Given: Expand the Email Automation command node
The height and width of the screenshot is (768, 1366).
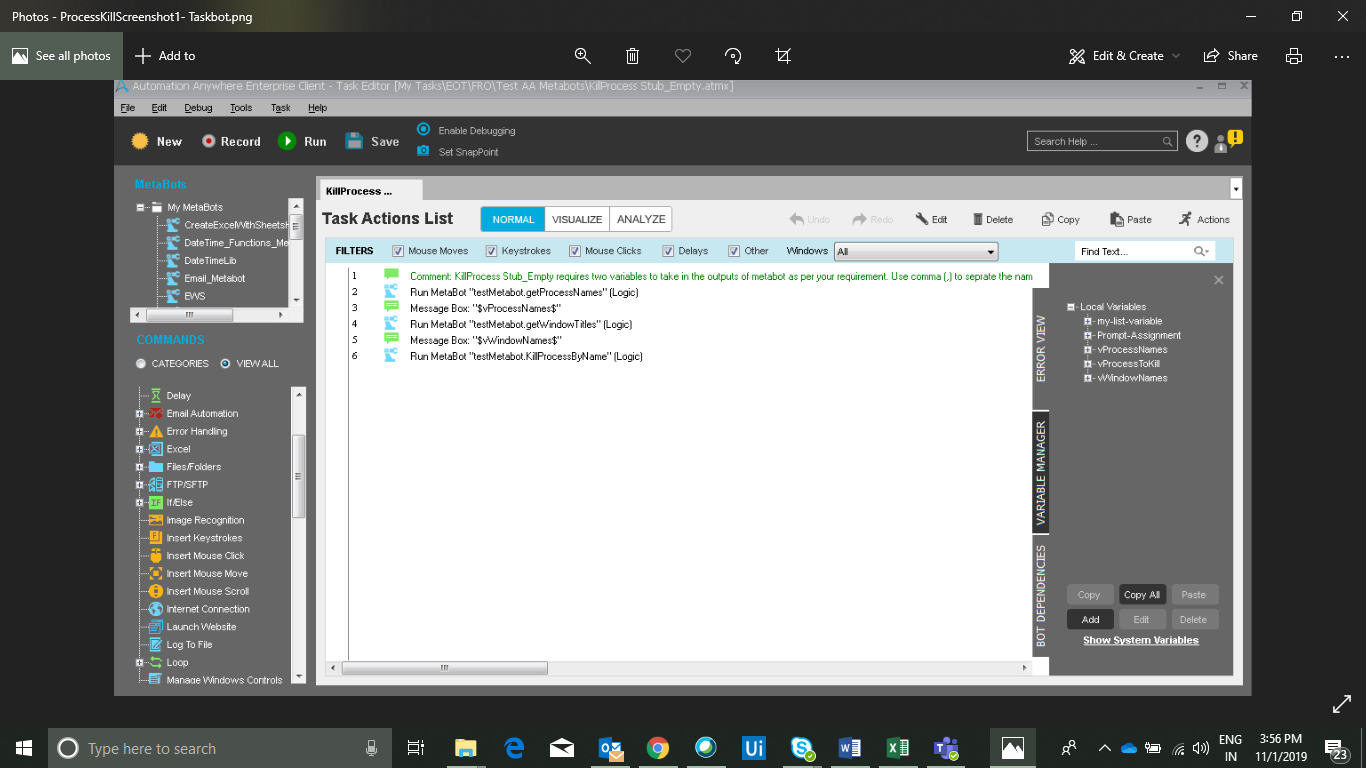Looking at the screenshot, I should [x=141, y=414].
